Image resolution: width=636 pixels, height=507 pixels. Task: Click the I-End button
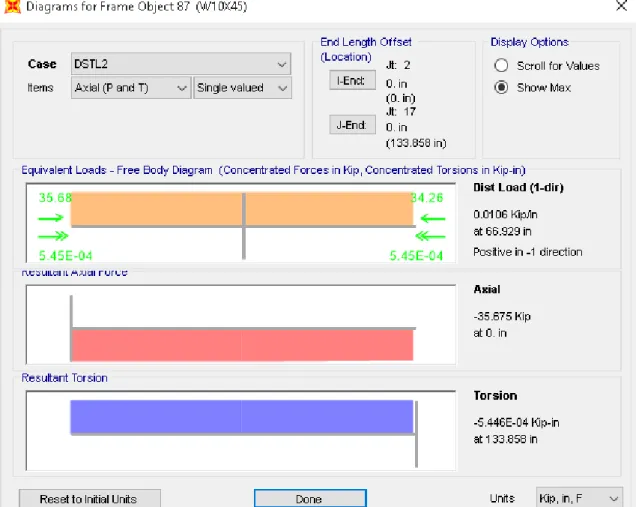click(352, 80)
